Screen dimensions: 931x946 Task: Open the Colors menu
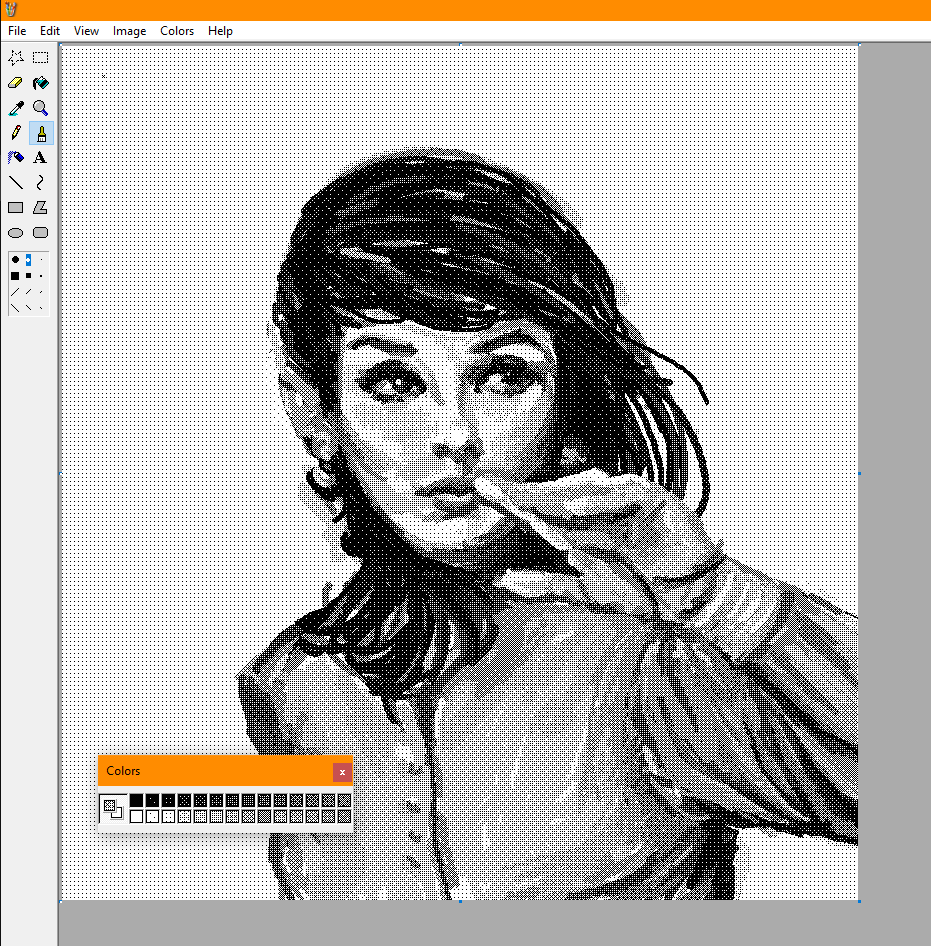[177, 31]
